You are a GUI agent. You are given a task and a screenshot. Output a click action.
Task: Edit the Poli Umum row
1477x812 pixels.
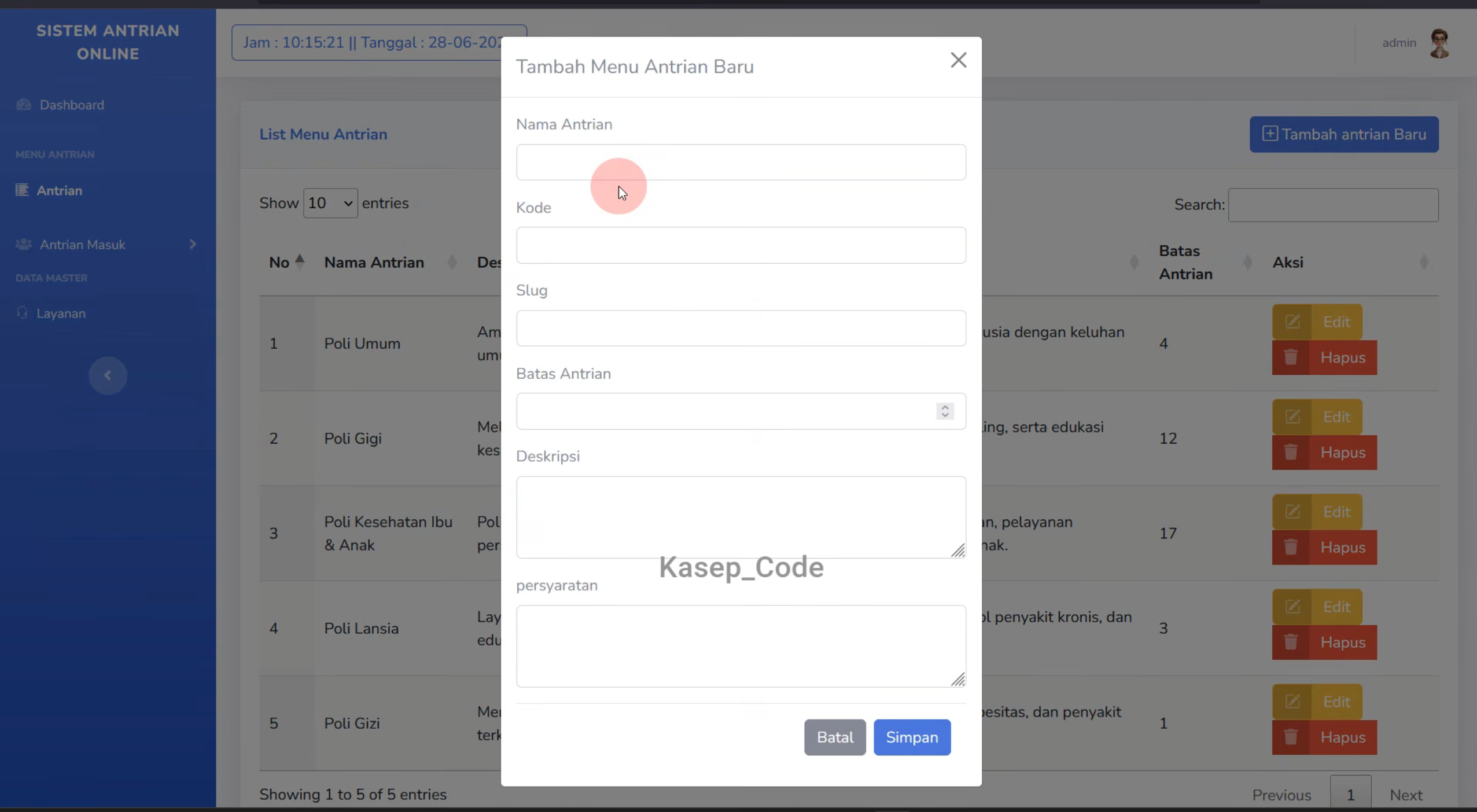1317,322
